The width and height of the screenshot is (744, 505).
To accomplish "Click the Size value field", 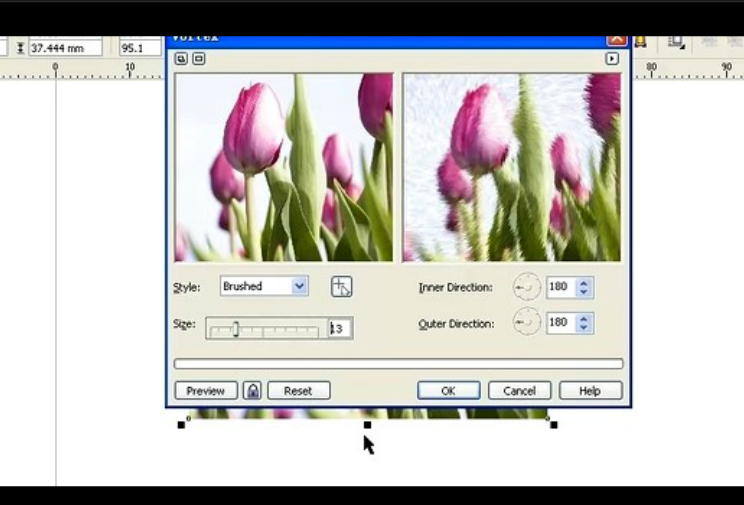I will click(341, 328).
